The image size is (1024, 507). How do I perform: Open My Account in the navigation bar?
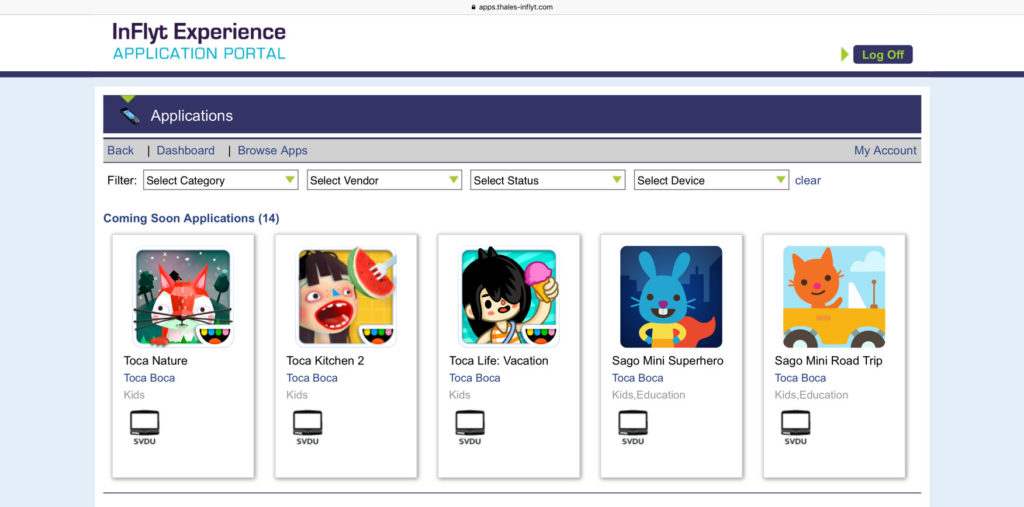885,150
